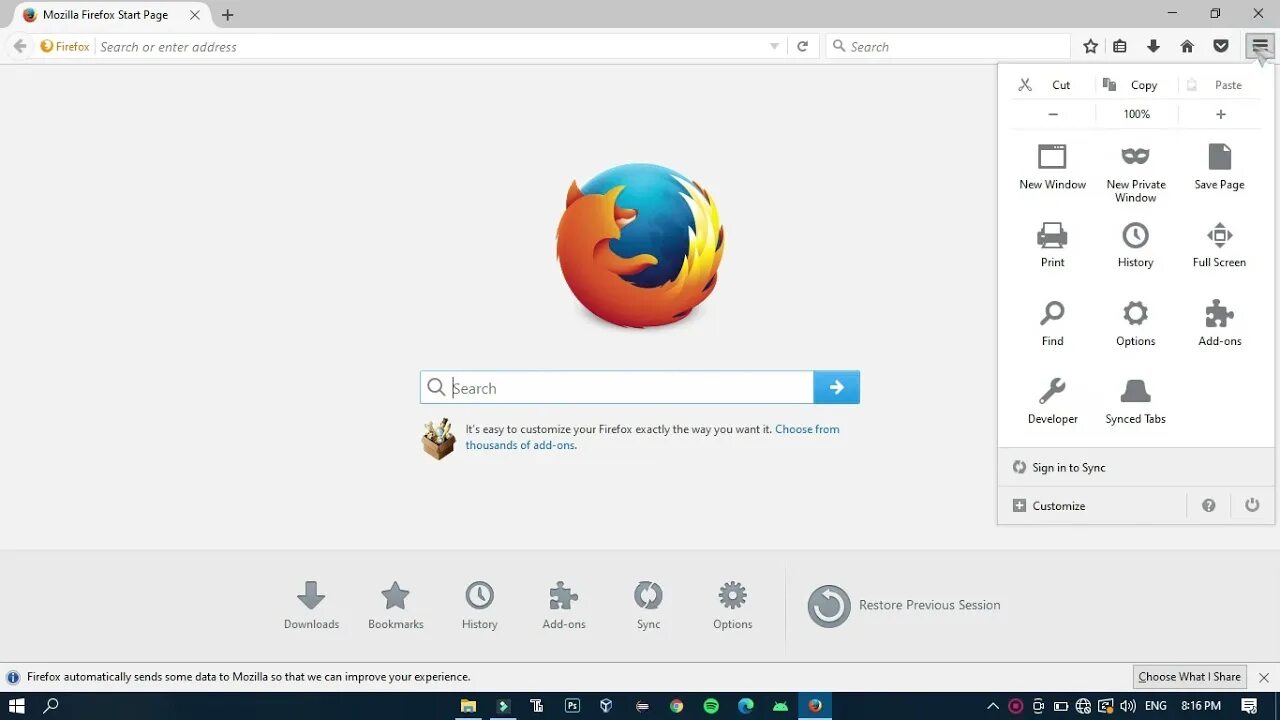This screenshot has height=720, width=1280.
Task: Open Spotify from the taskbar
Action: 711,706
